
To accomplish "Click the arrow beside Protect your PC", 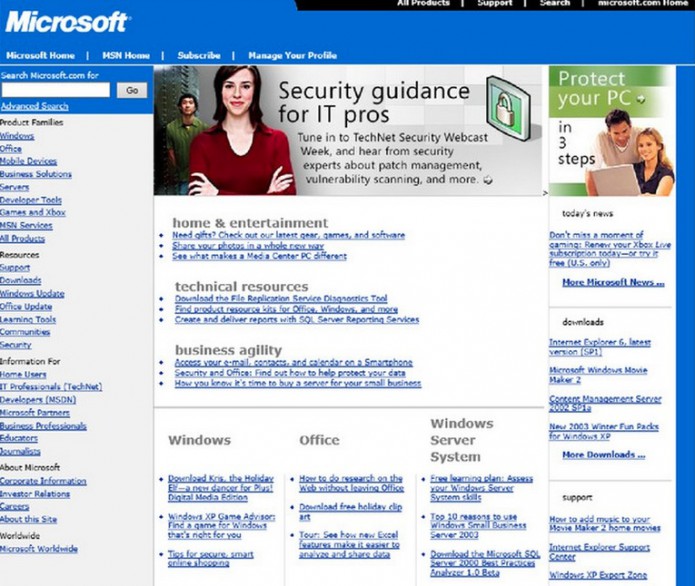I will [635, 98].
